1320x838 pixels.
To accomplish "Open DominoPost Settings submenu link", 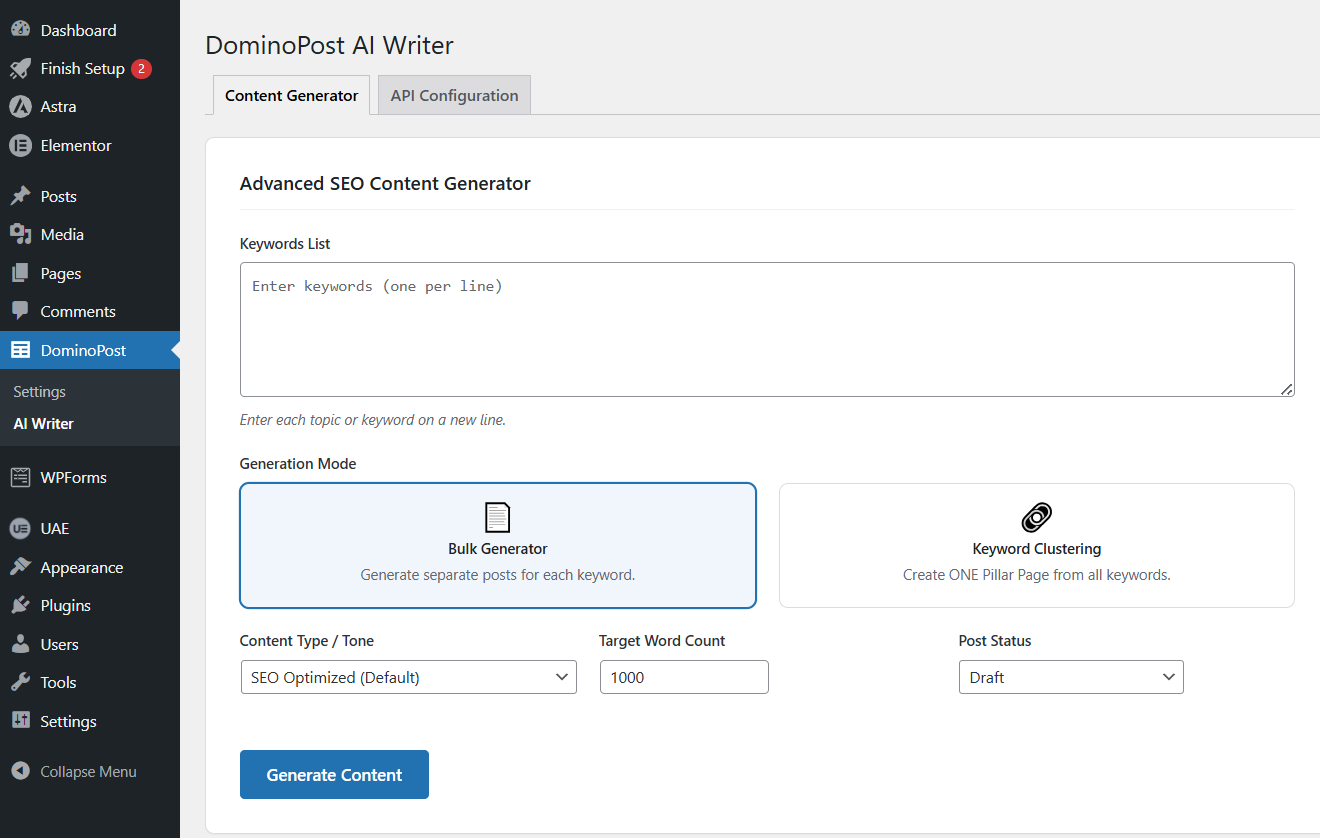I will coord(40,392).
